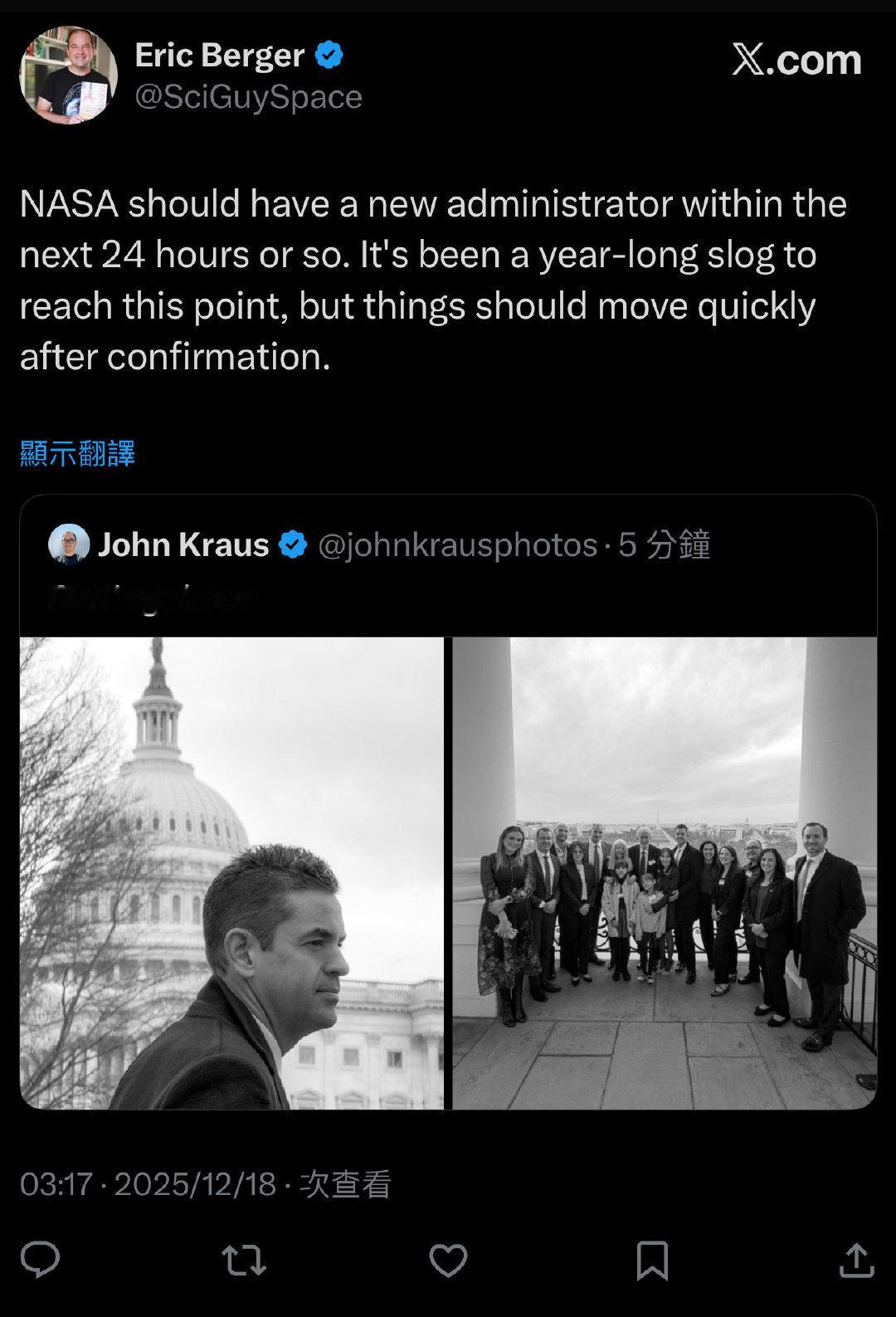Open Eric Berger's profile picture

[x=68, y=76]
